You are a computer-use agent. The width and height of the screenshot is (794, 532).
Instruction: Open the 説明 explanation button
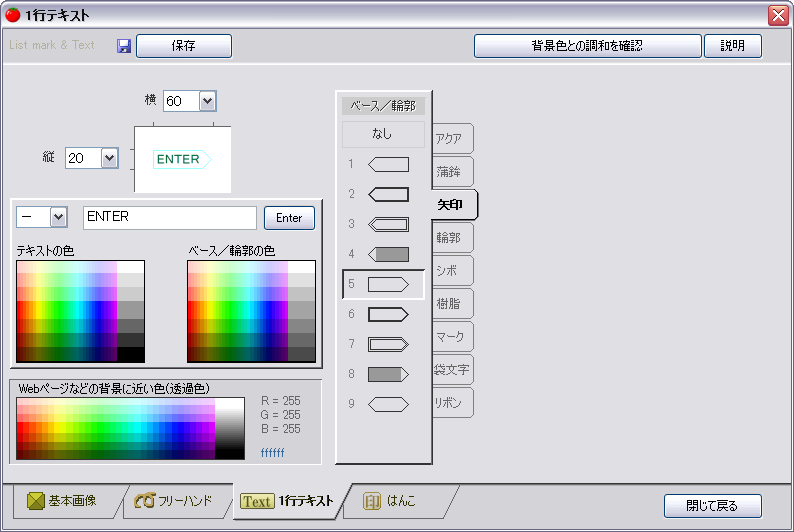tap(733, 46)
